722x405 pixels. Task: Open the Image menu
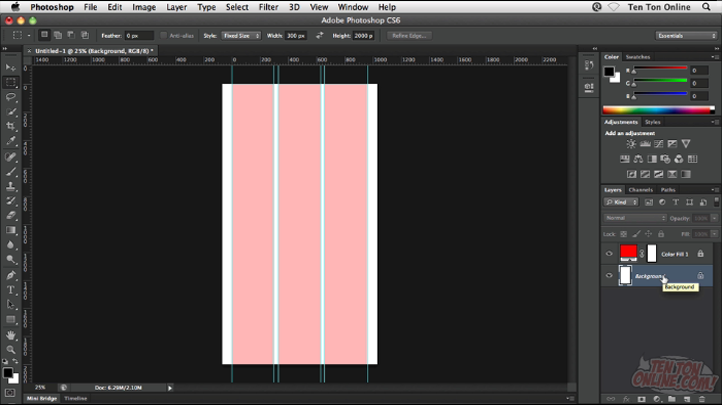144,7
